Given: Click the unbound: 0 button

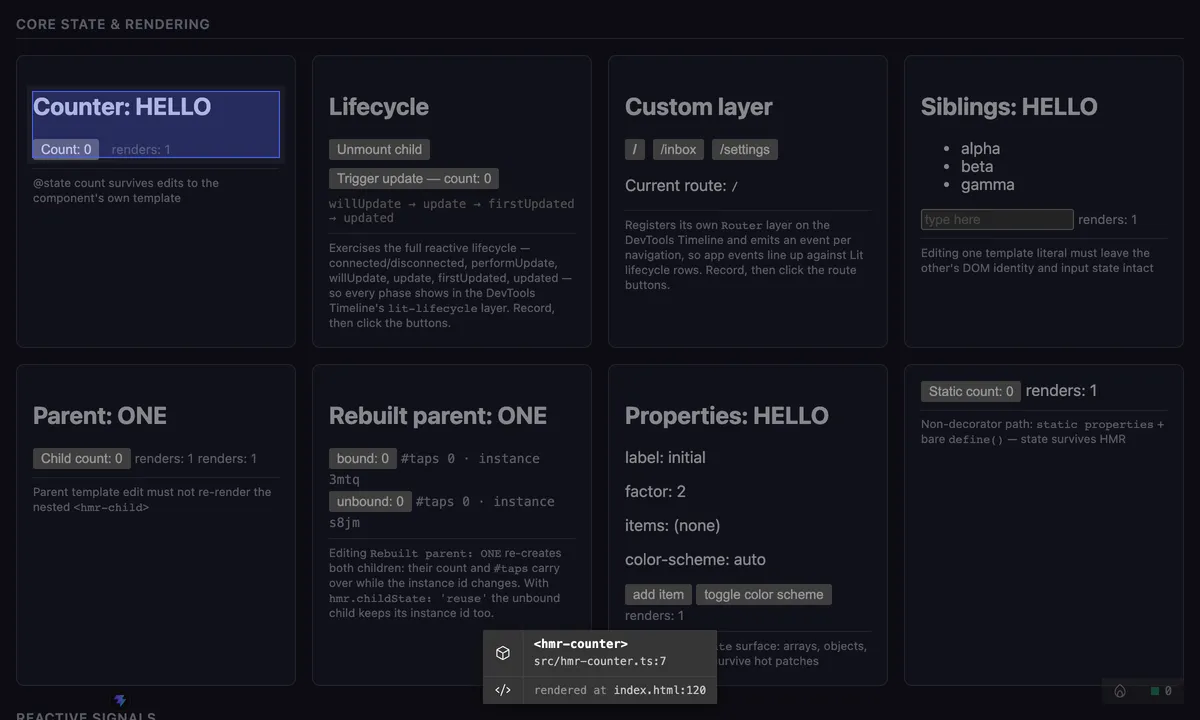Looking at the screenshot, I should pos(370,501).
